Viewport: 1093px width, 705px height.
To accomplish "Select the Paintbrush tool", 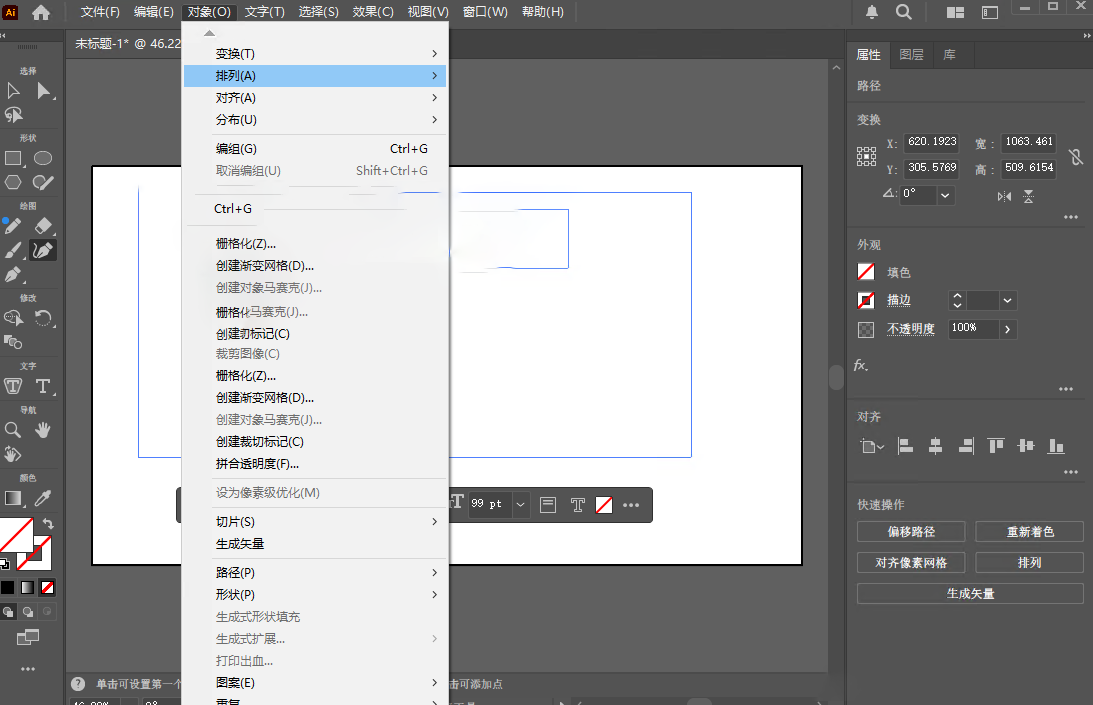I will (13, 250).
